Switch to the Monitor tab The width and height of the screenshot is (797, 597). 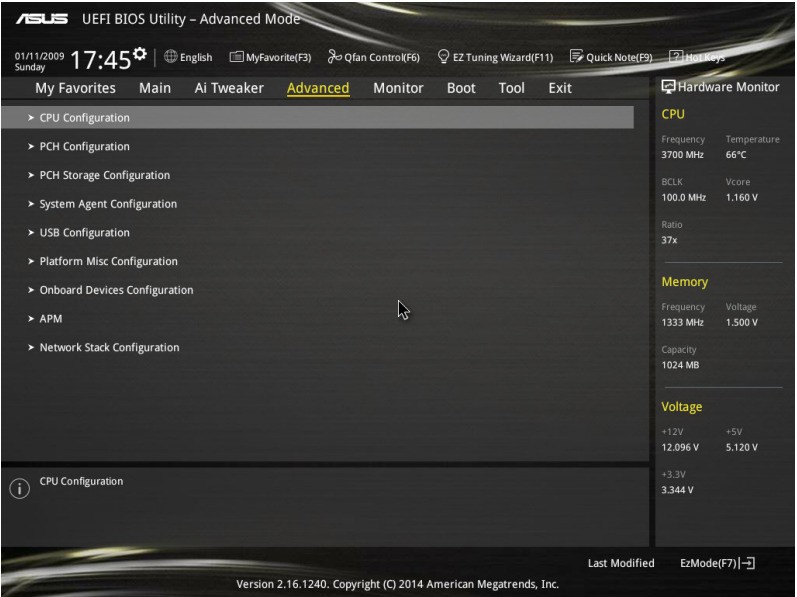[x=398, y=88]
